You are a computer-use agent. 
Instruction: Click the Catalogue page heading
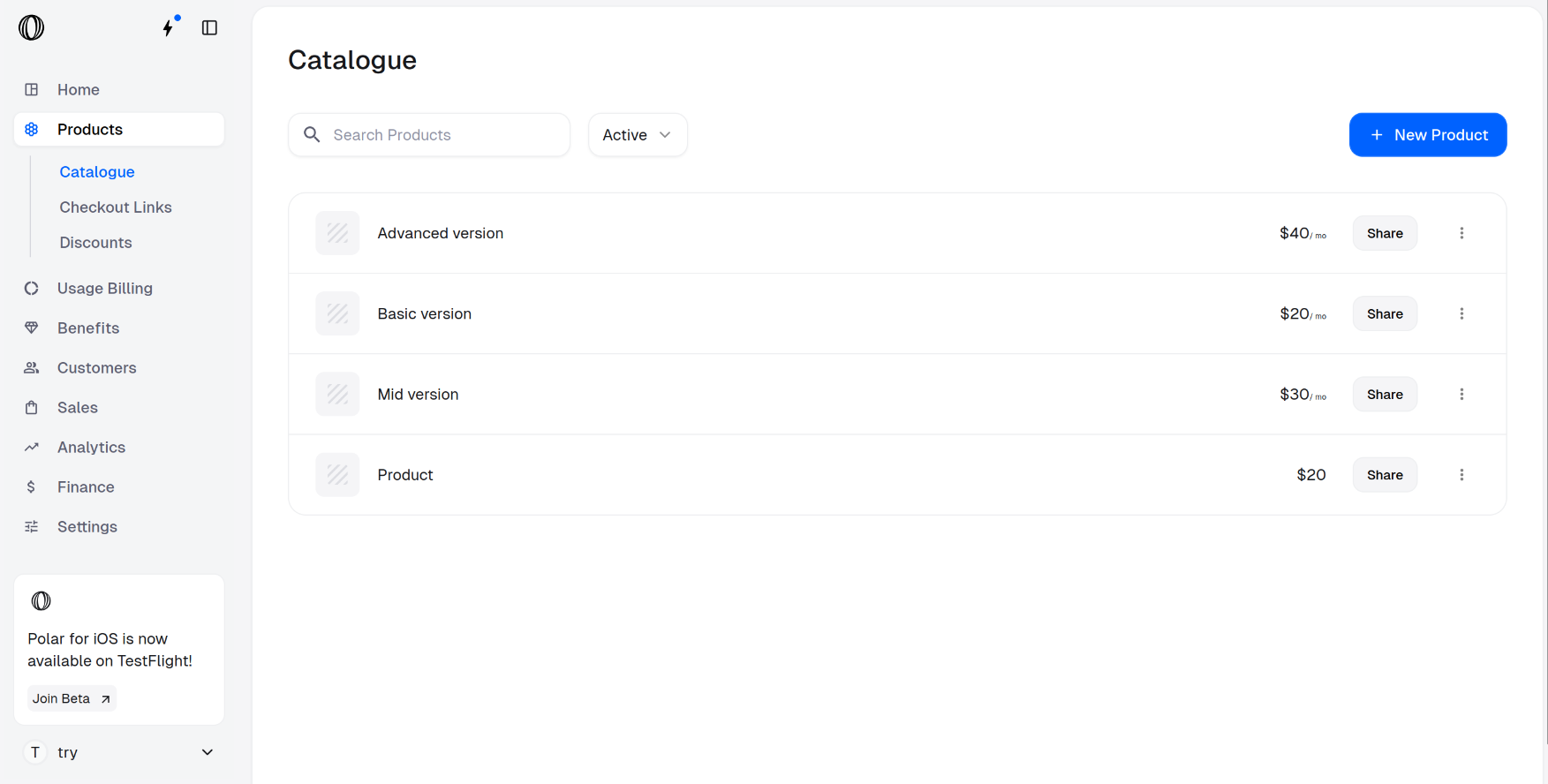(x=352, y=60)
